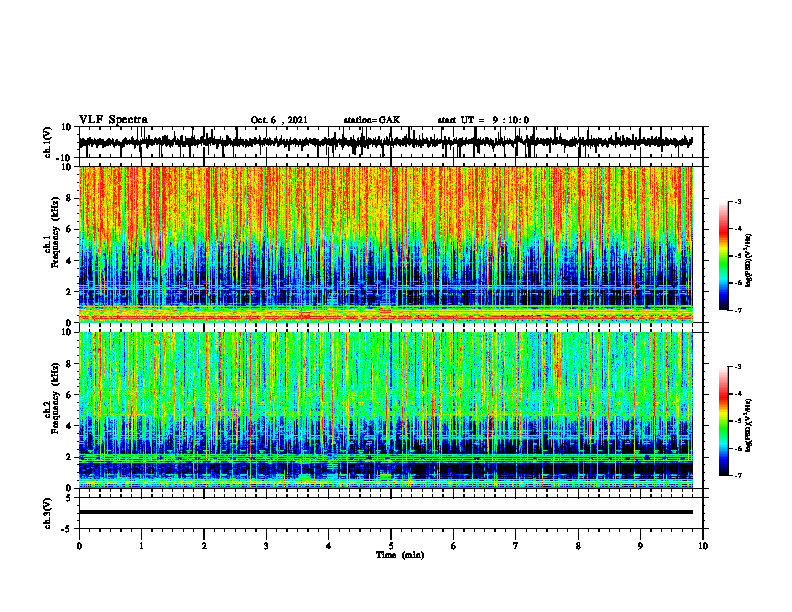Click the "ch.3(V)" axis label
Screen dimensions: 792x612
tap(47, 513)
